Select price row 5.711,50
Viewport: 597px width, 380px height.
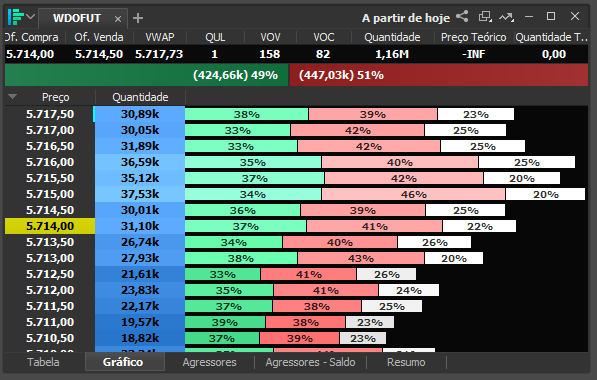pyautogui.click(x=50, y=306)
